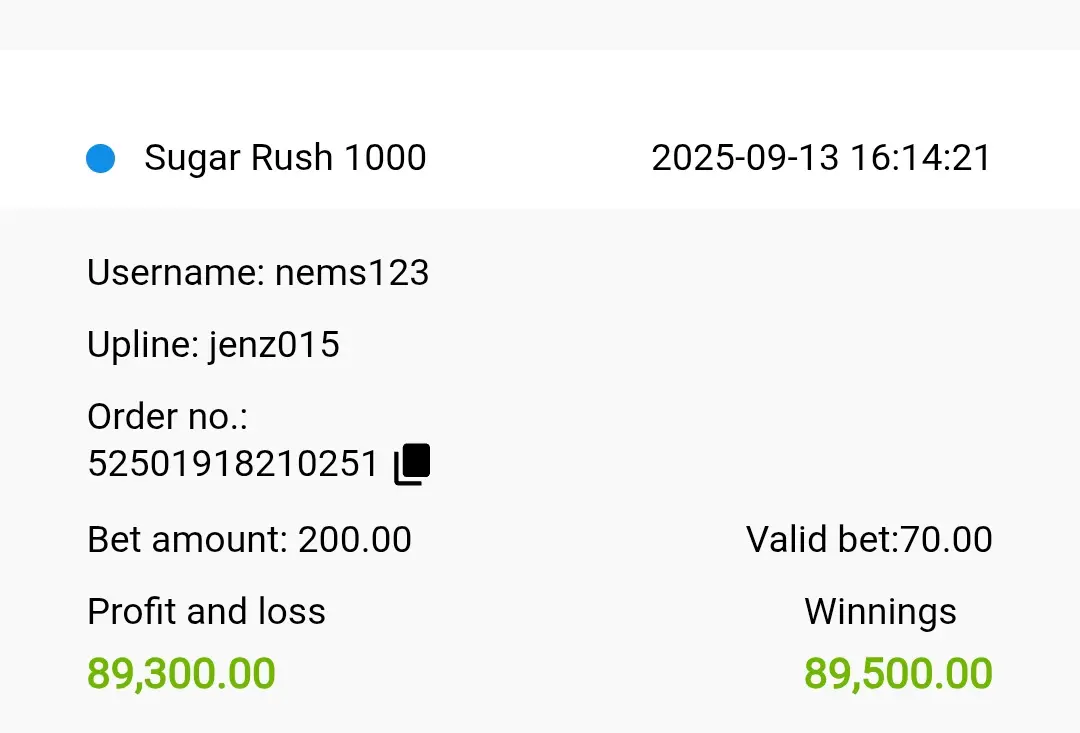Screen dimensions: 1080x733
Task: Click the Bet amount label
Action: [187, 539]
